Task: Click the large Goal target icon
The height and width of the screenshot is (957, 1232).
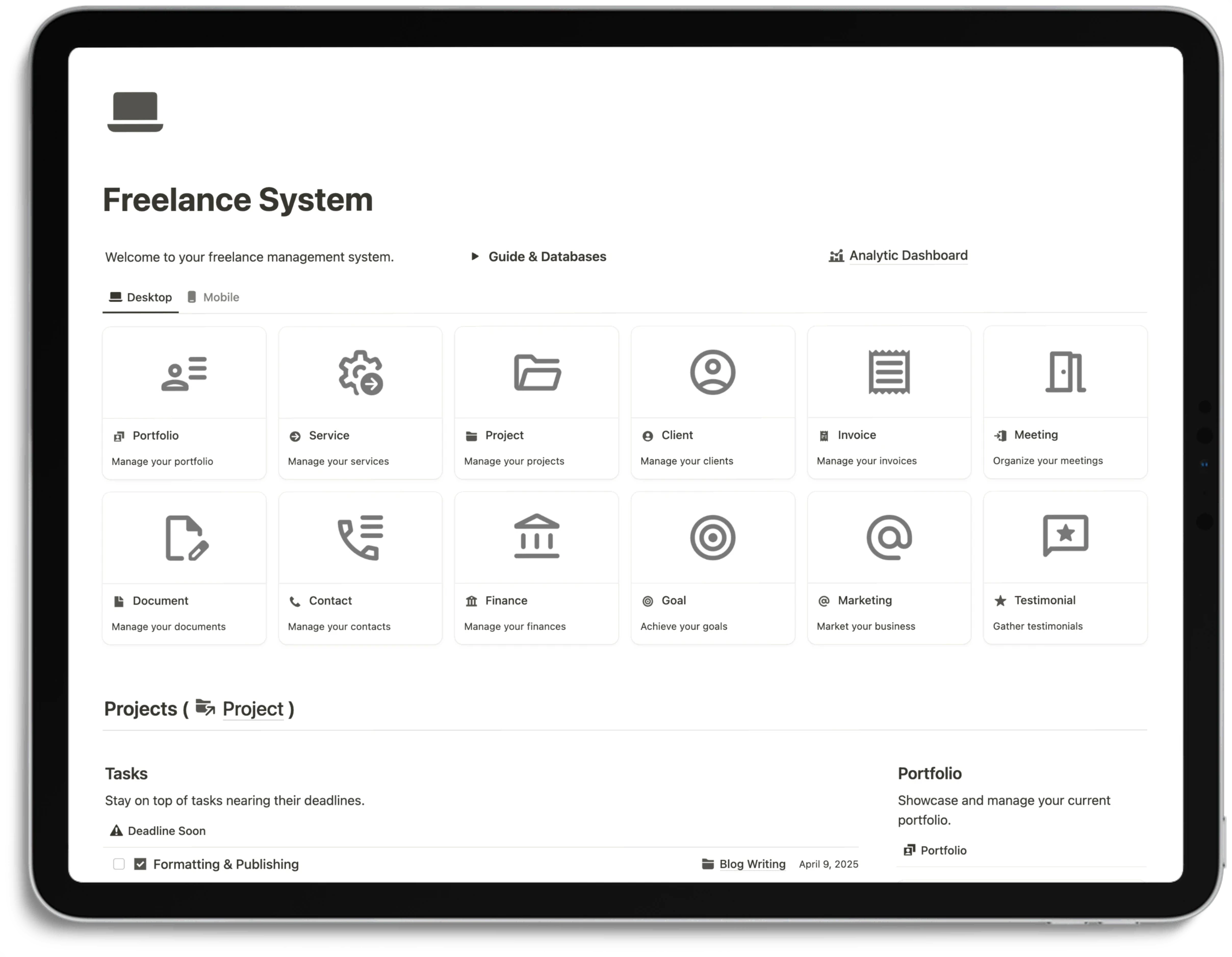Action: [x=712, y=537]
